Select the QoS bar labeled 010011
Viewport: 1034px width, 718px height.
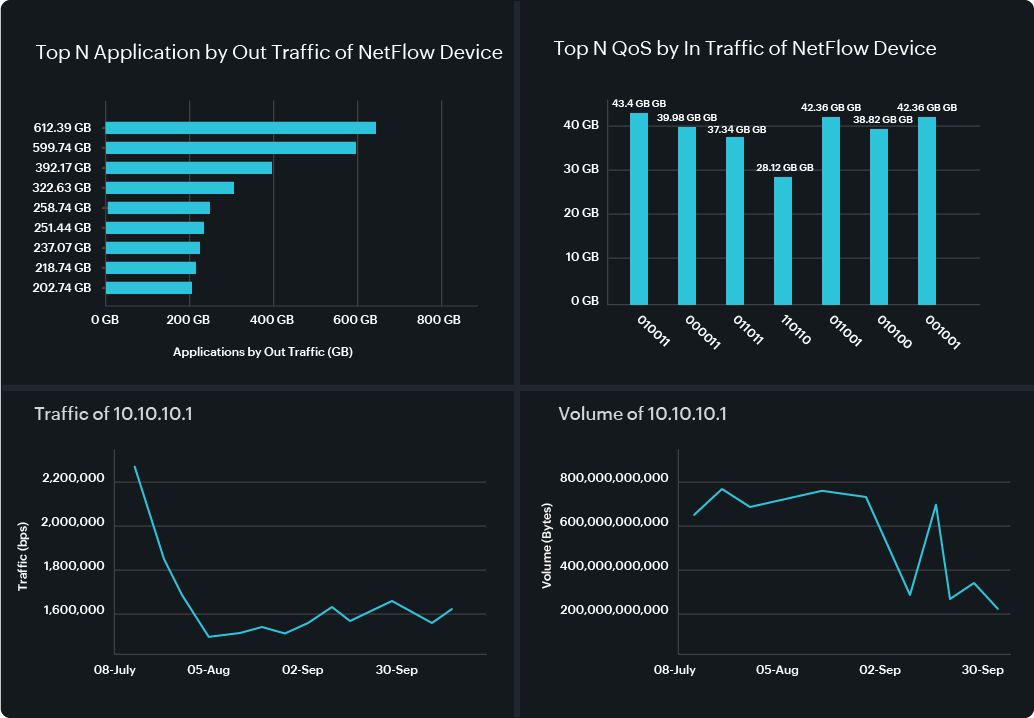(638, 208)
